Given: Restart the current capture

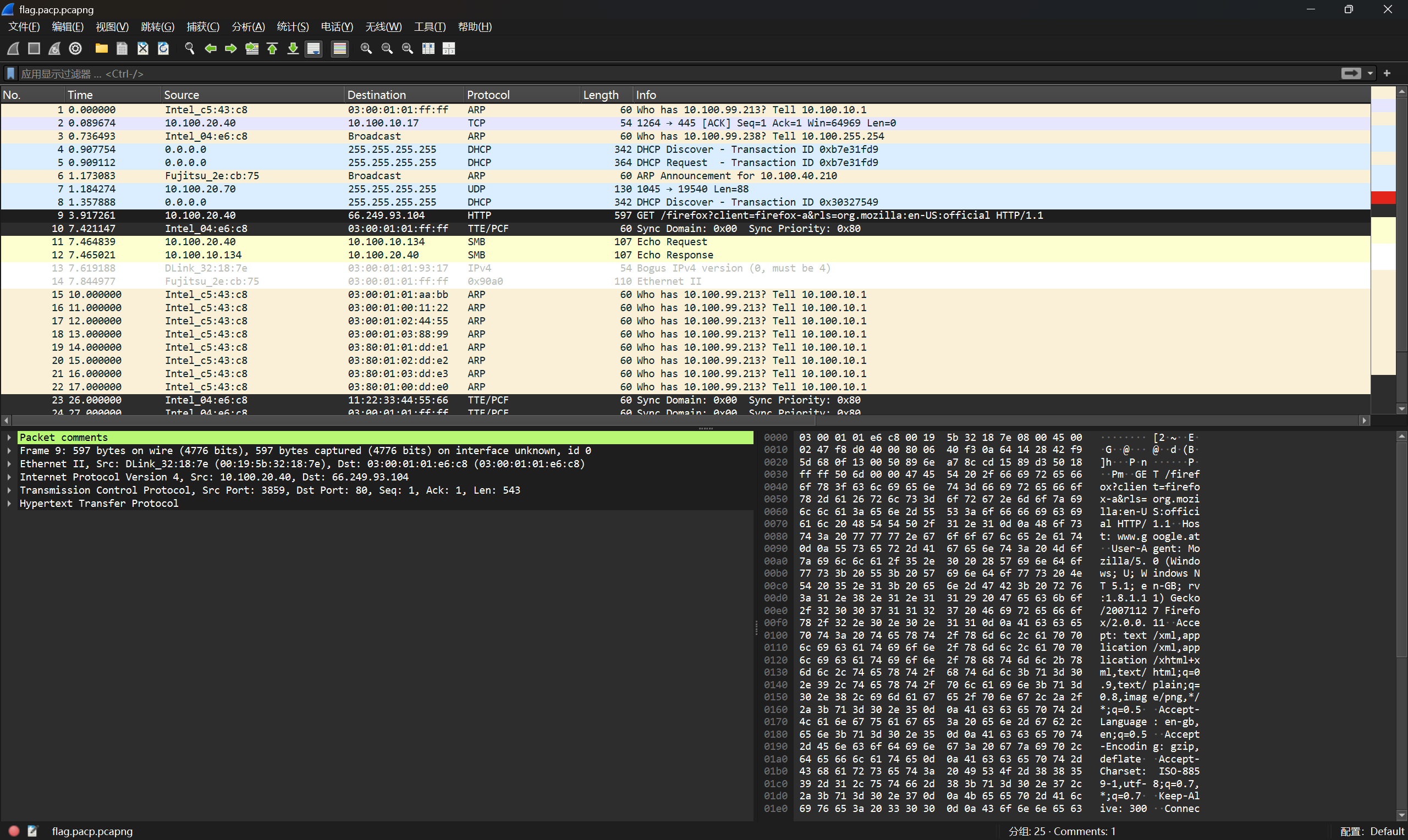Looking at the screenshot, I should tap(54, 49).
